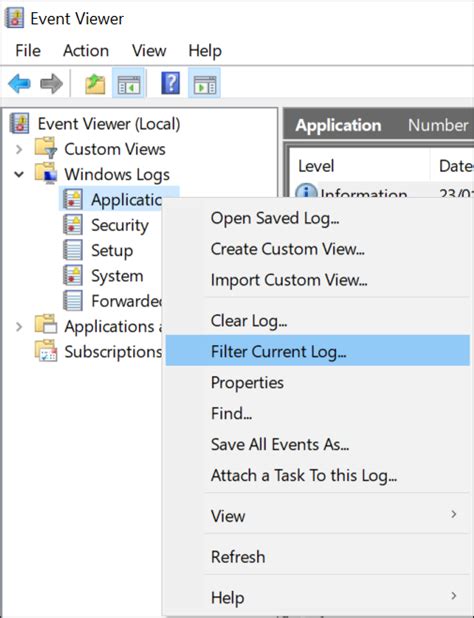Open the Action menu in menu bar
Viewport: 474px width, 618px height.
pos(86,50)
